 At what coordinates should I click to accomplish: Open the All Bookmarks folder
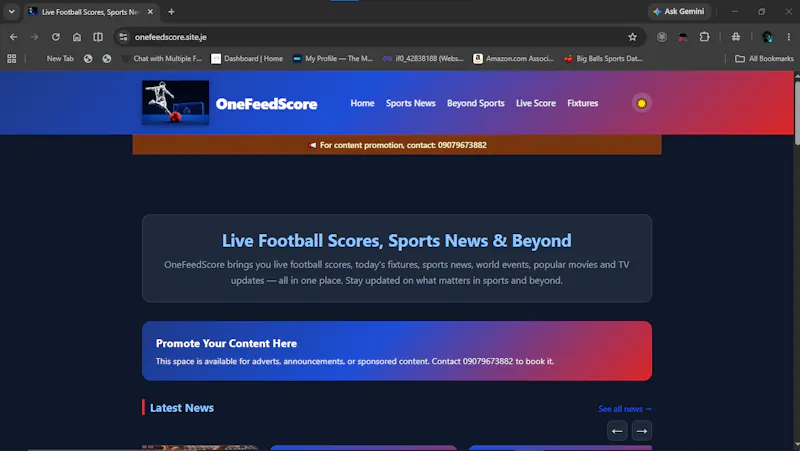pyautogui.click(x=764, y=59)
